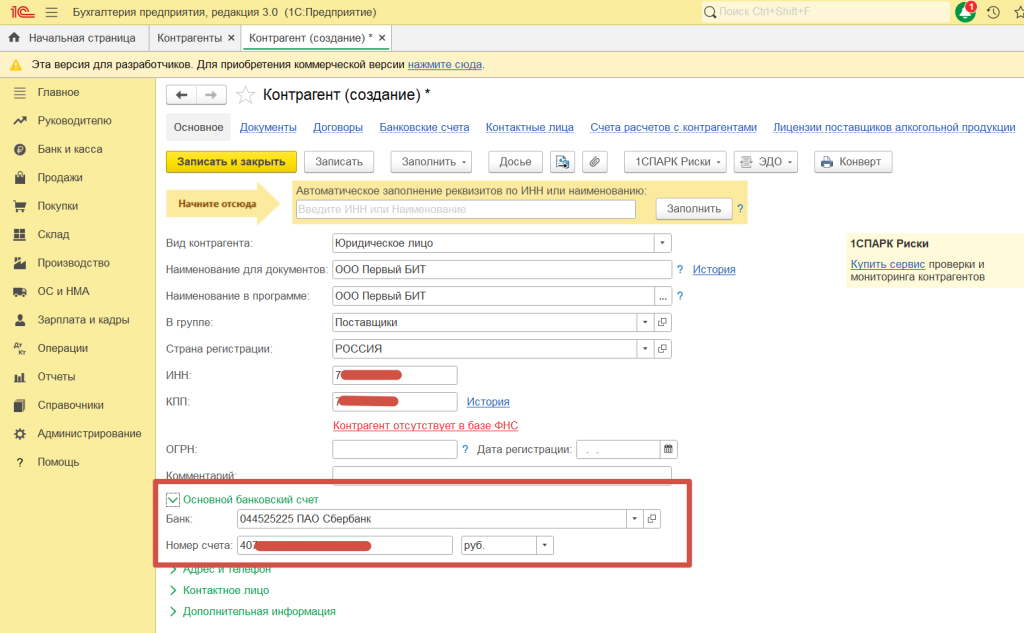Click the paperclip attached files icon

595,162
